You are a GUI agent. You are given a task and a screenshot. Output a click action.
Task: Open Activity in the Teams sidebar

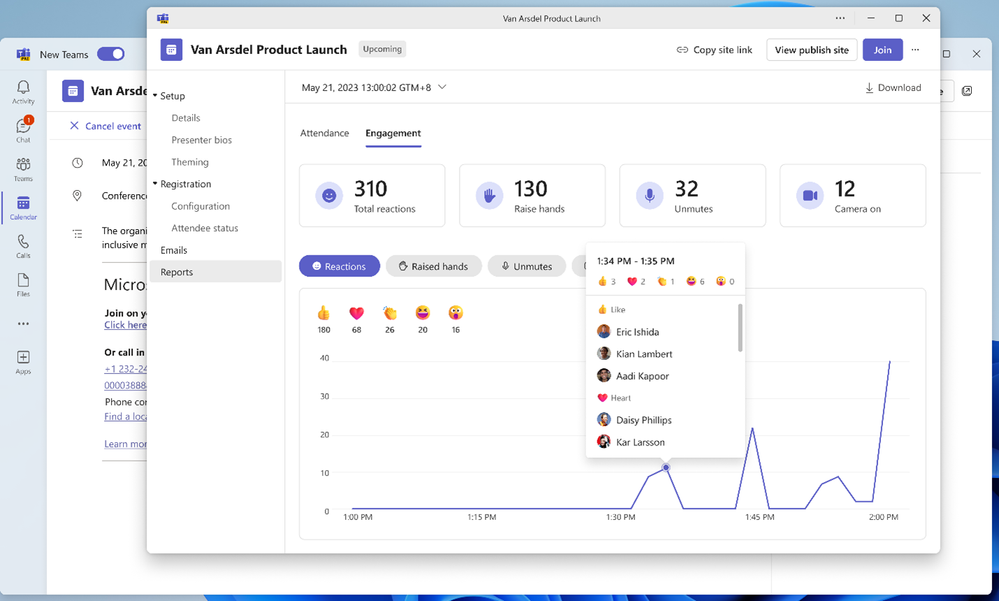point(23,92)
